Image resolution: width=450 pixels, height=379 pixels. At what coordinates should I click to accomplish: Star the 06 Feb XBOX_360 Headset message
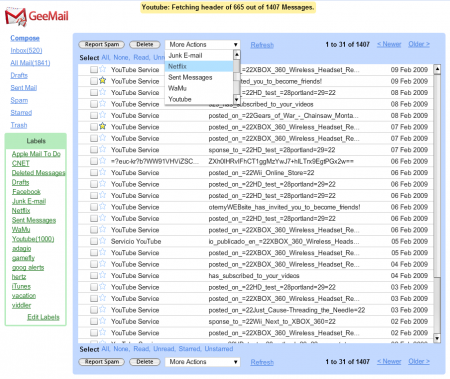coord(103,229)
